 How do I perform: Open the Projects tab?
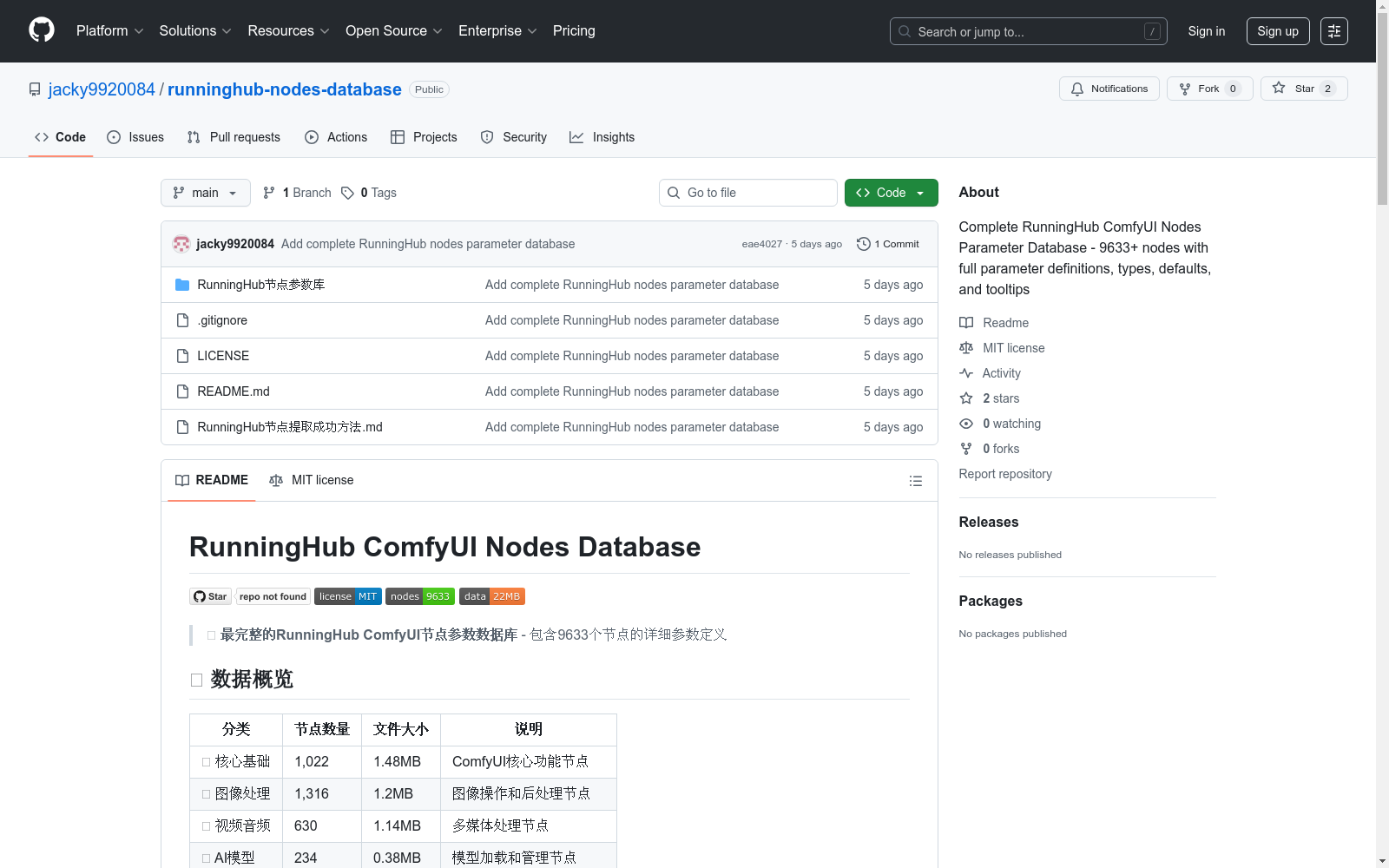[424, 137]
